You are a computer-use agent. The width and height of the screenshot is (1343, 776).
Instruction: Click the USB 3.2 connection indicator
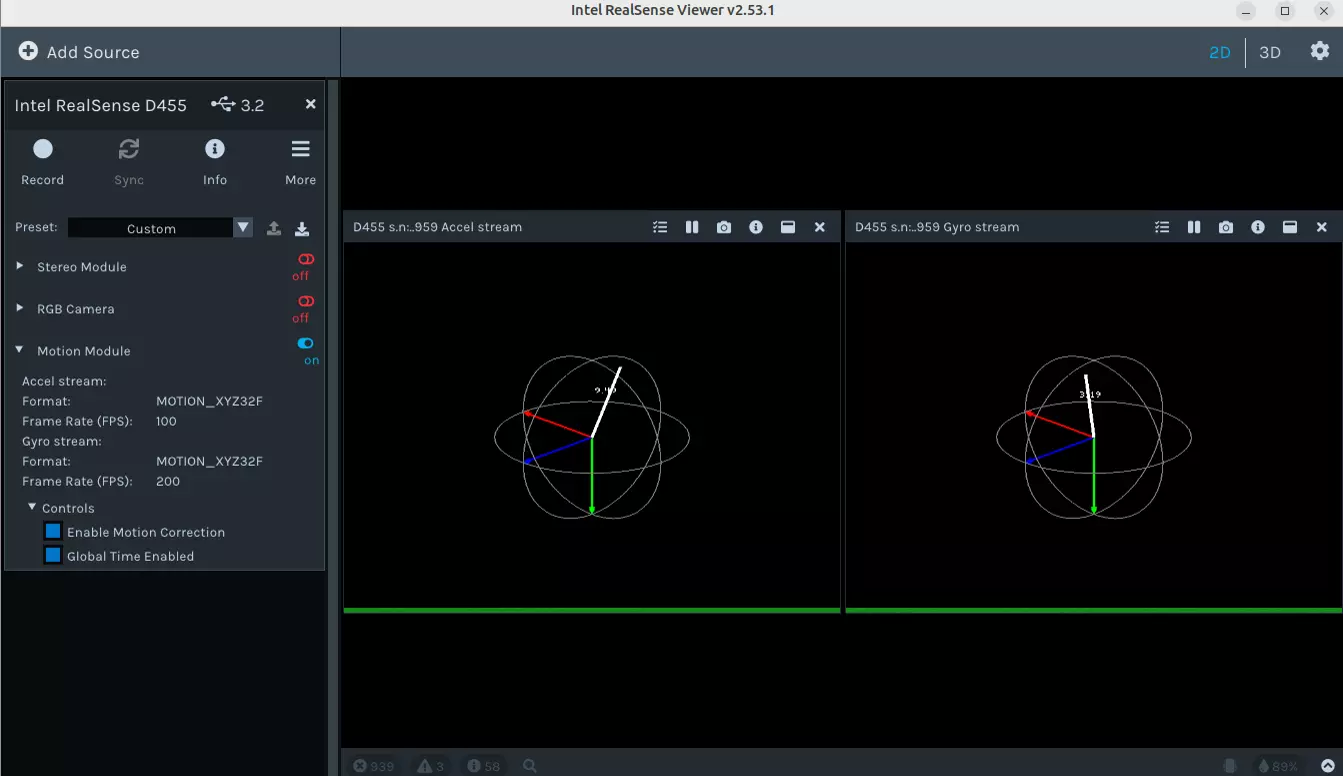point(238,105)
